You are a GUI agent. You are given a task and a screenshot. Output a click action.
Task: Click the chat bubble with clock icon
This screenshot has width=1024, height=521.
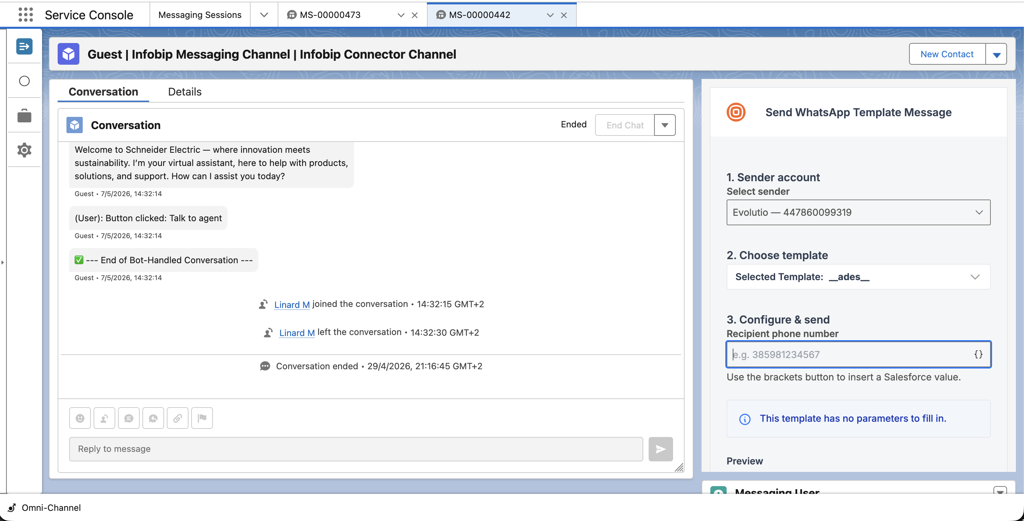(153, 418)
